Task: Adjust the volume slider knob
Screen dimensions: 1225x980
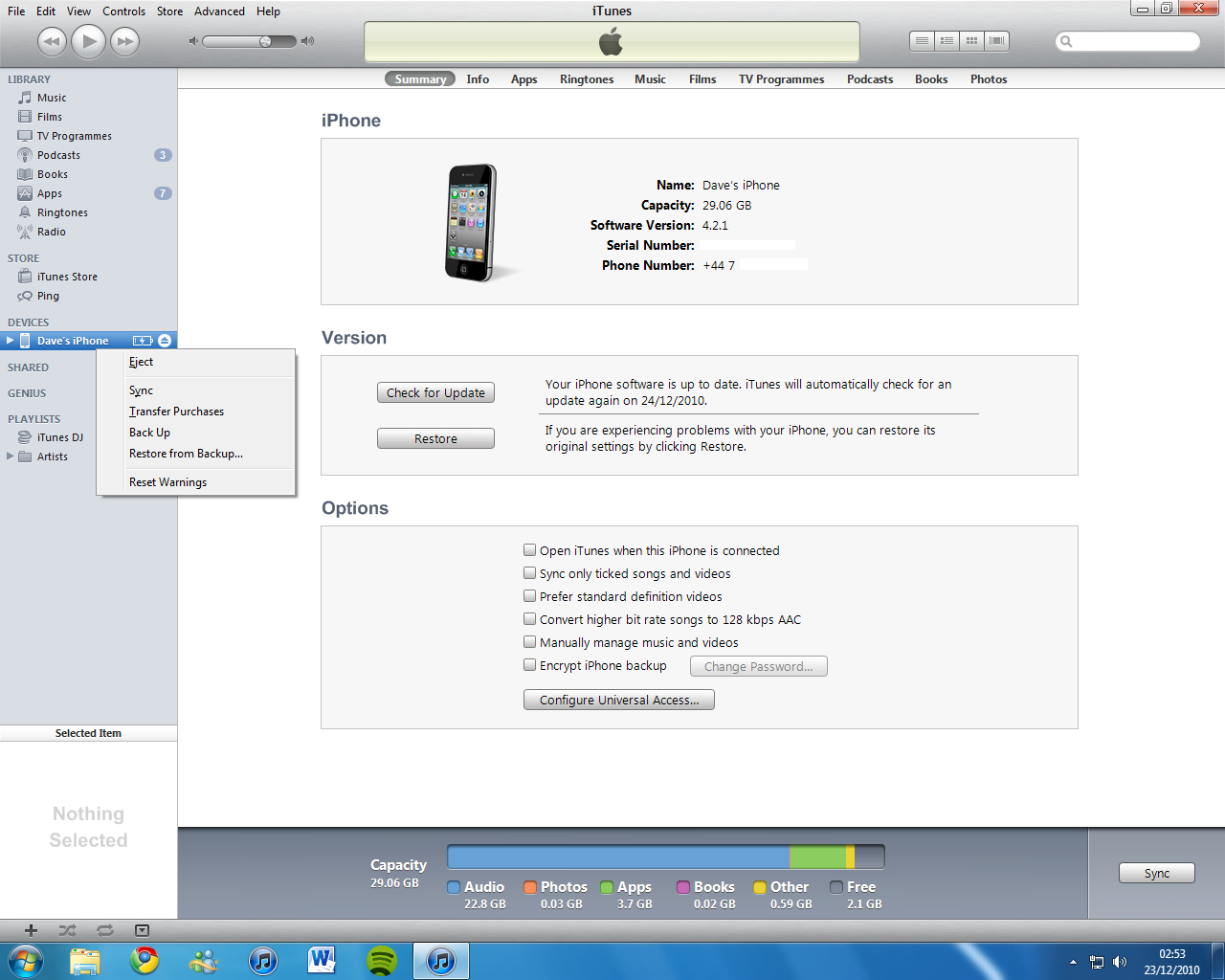Action: (x=265, y=41)
